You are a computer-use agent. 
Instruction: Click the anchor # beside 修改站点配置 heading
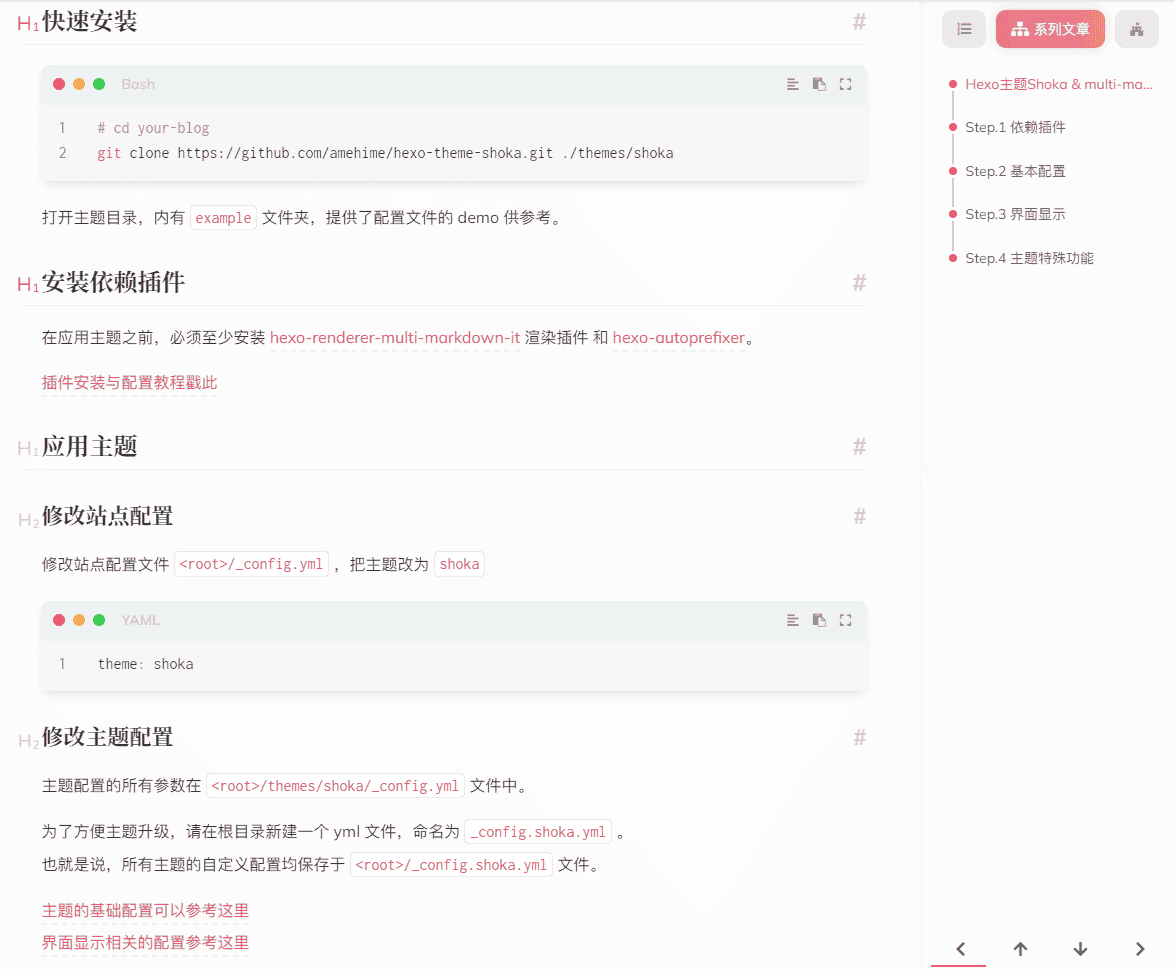coord(859,516)
